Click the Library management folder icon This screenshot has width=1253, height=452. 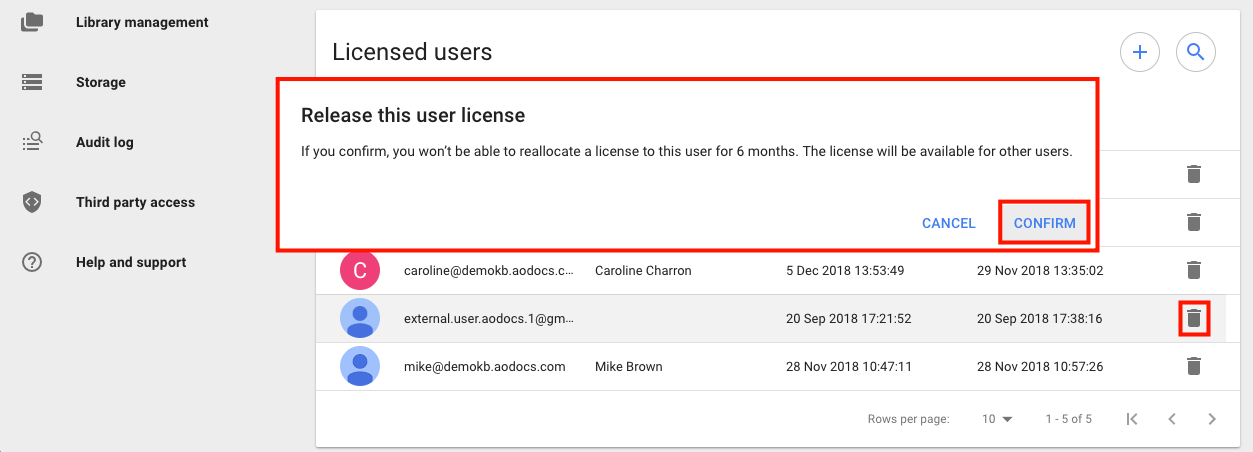pos(32,22)
